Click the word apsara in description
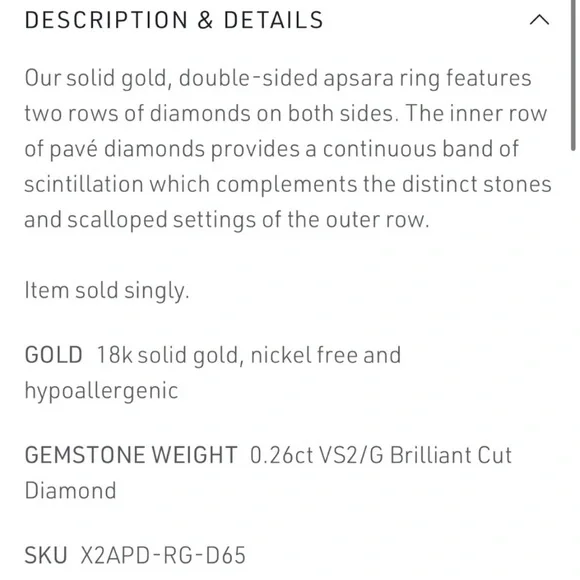 (358, 78)
